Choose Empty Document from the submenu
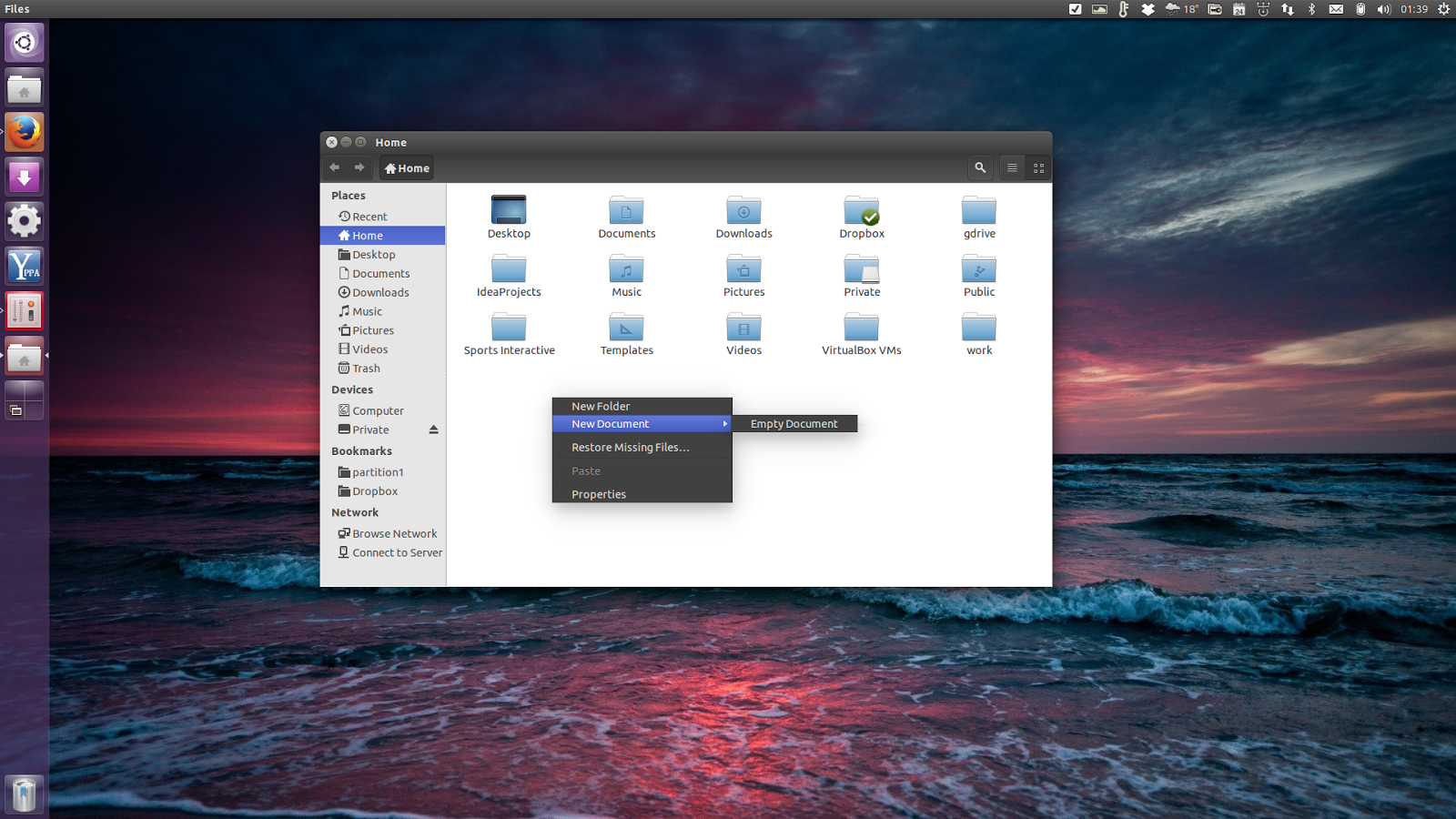Screen dimensions: 1456x819 [794, 423]
